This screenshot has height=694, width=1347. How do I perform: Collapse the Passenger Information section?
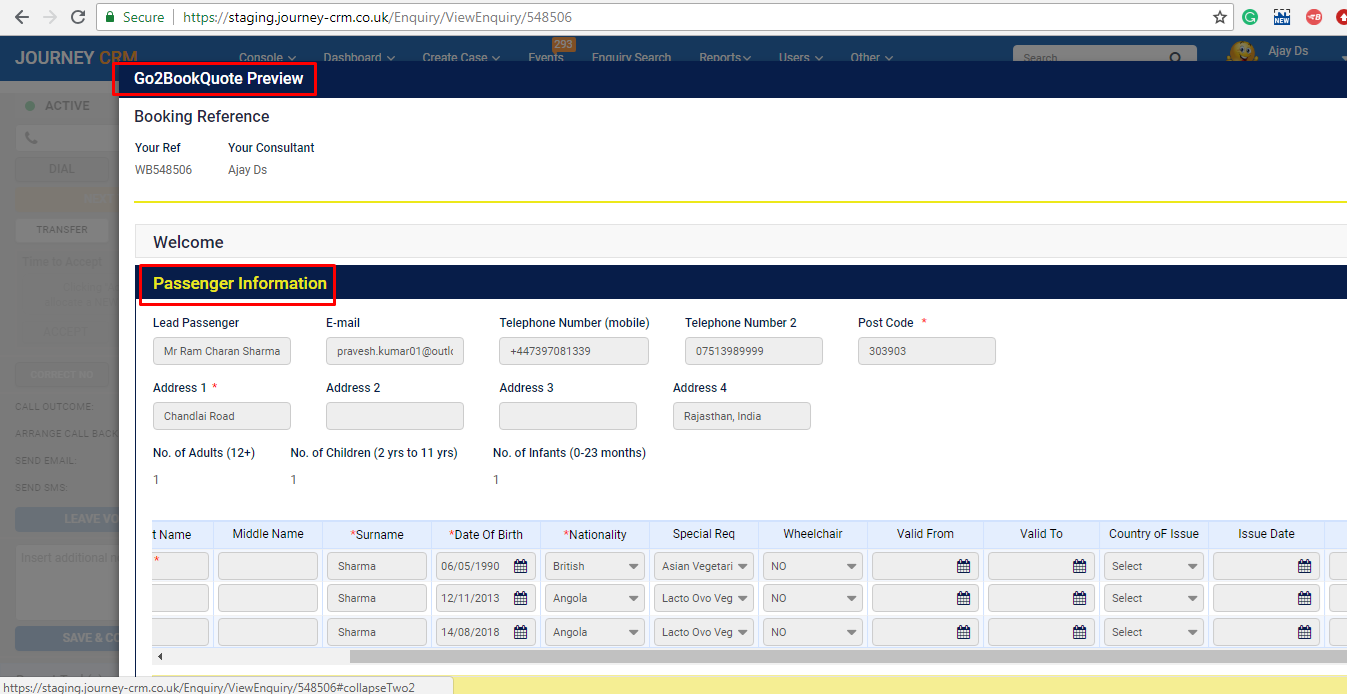[740, 283]
